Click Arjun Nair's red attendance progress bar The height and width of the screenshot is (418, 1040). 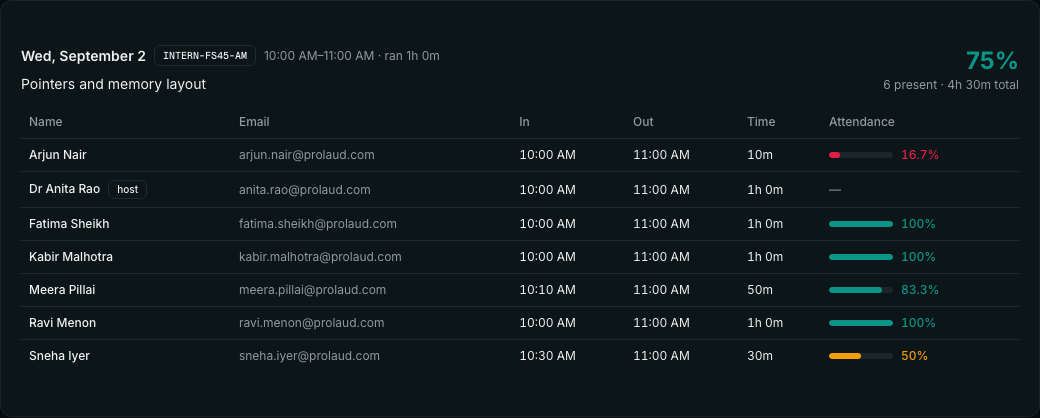pos(861,155)
